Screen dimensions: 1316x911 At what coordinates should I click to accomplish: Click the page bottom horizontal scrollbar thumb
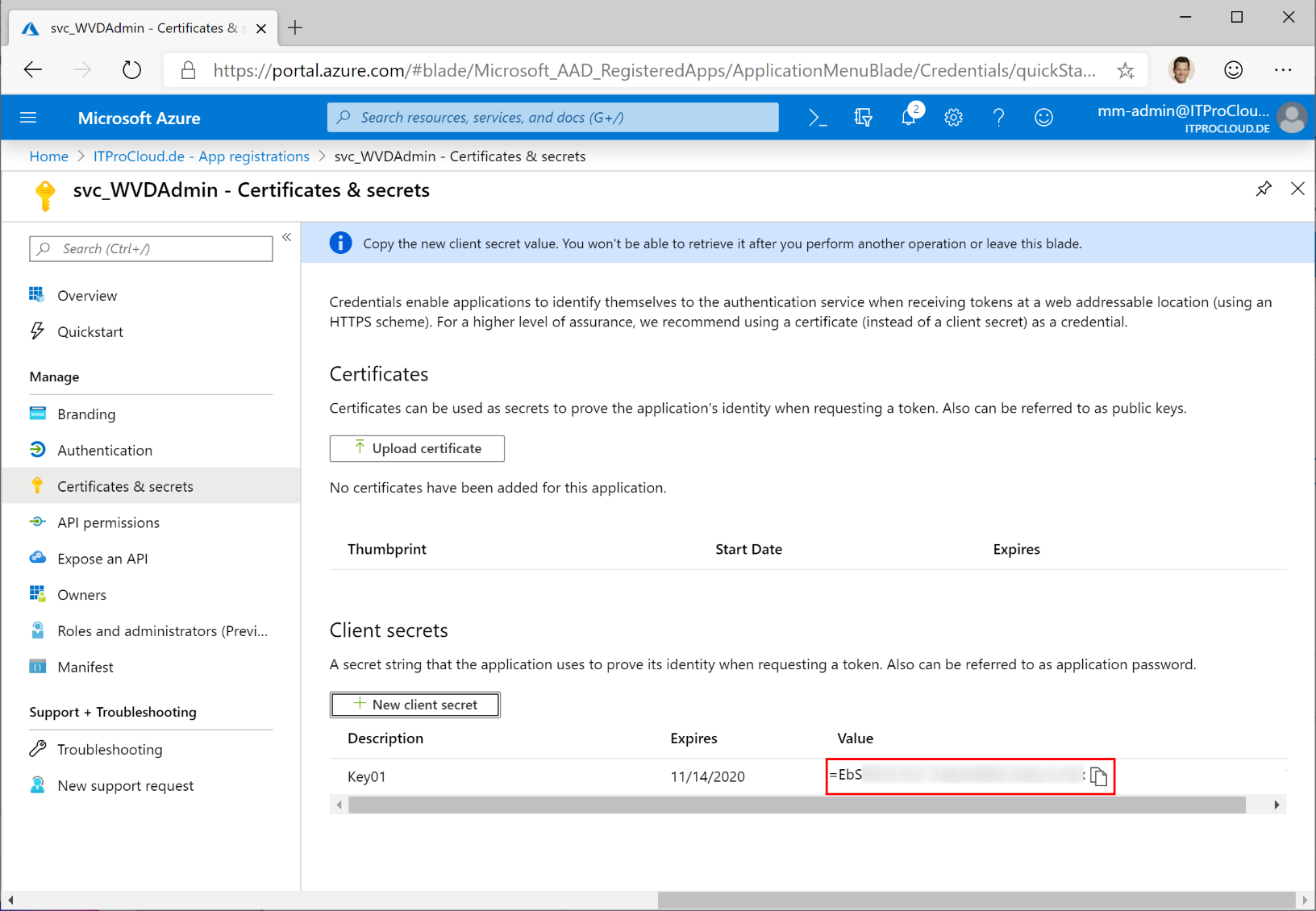pos(977,900)
